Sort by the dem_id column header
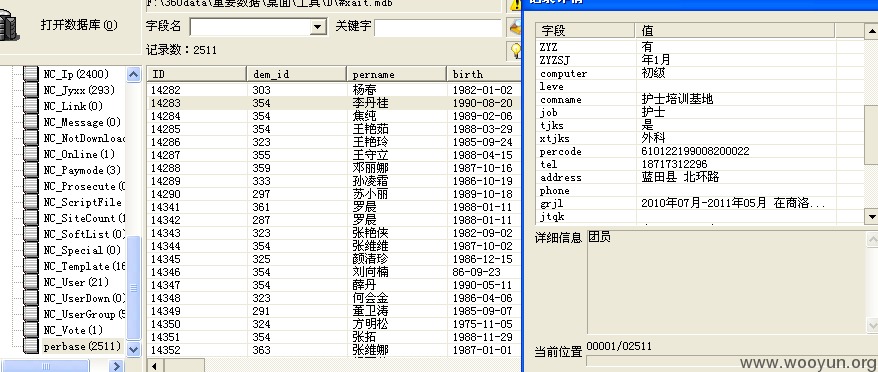The image size is (878, 372). [297, 74]
